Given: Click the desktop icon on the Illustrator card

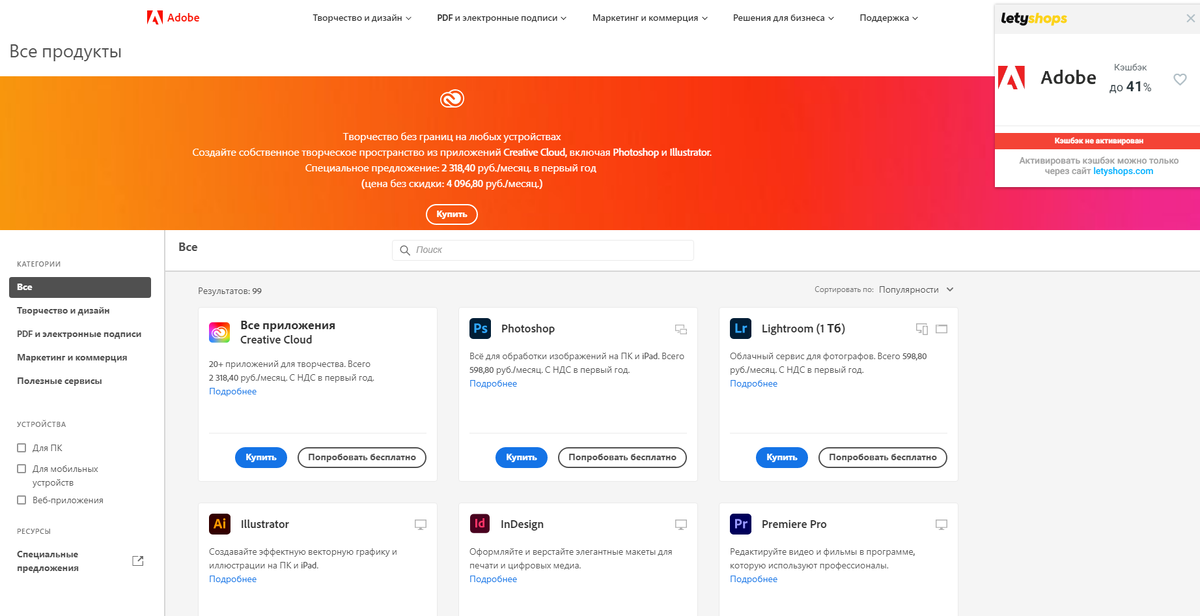Looking at the screenshot, I should point(421,524).
